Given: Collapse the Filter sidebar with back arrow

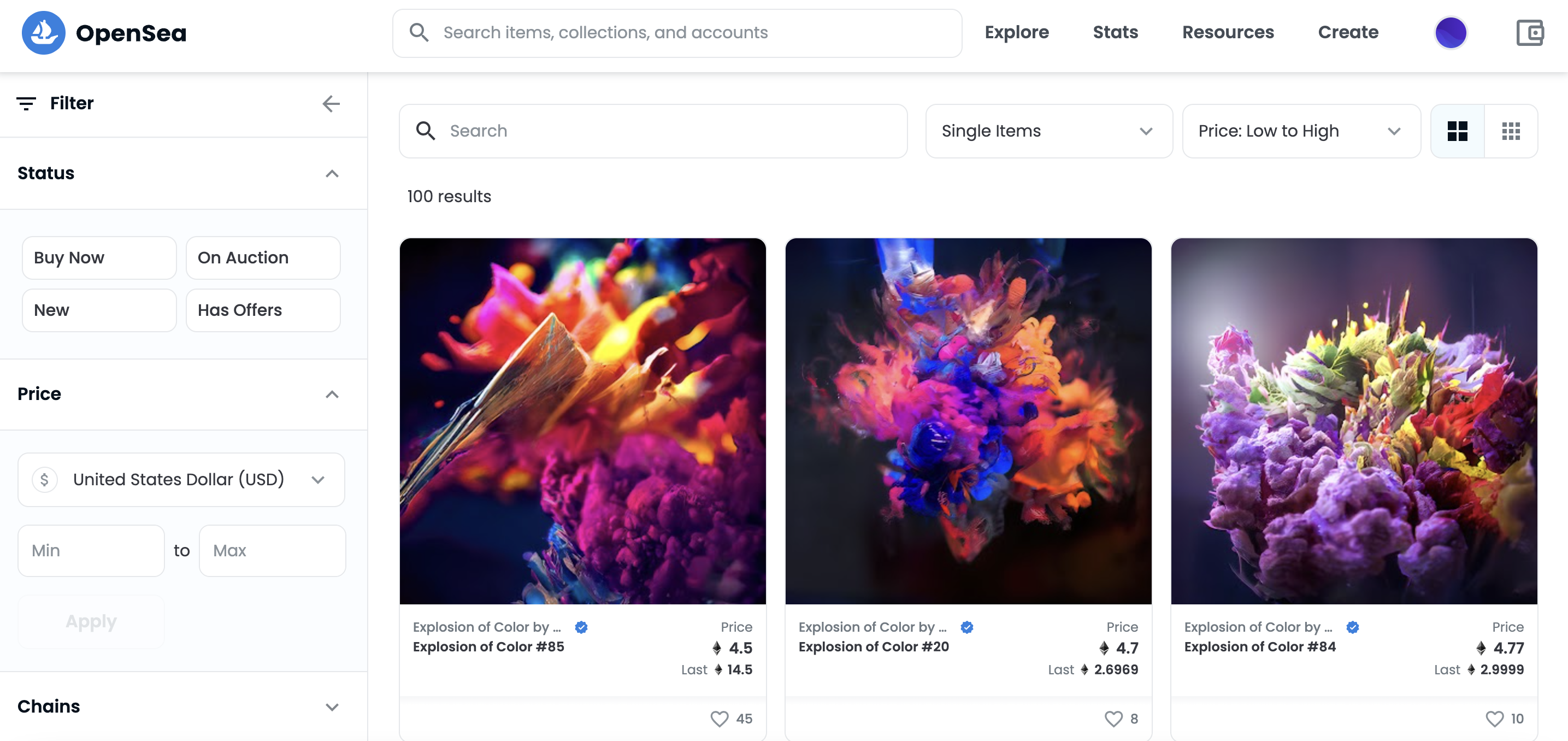Looking at the screenshot, I should tap(331, 103).
